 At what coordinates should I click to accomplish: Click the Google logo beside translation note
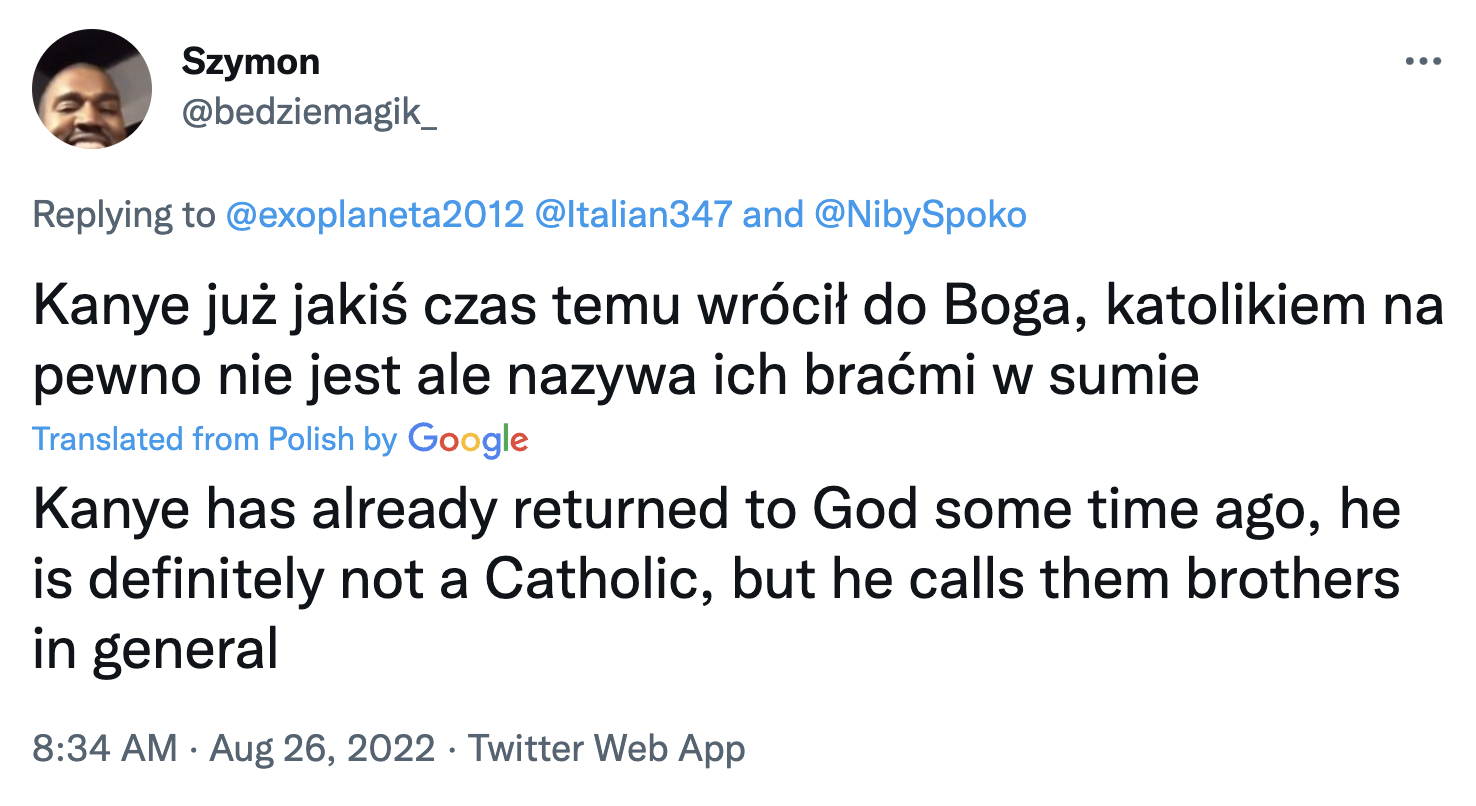click(x=468, y=439)
